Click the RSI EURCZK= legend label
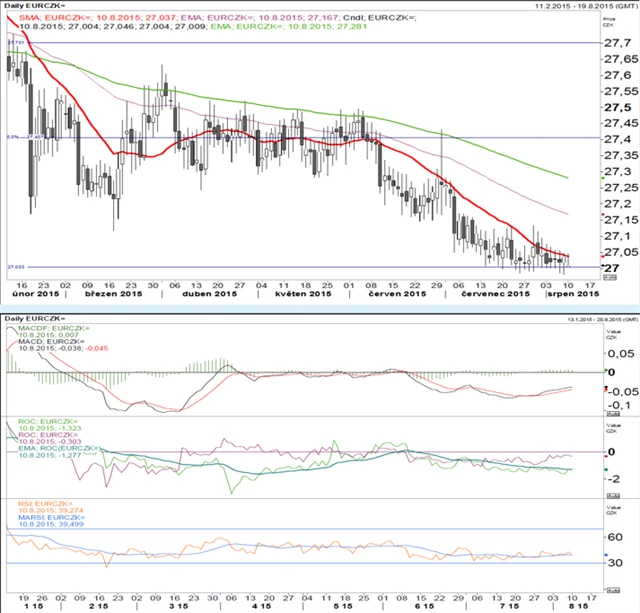Viewport: 640px width, 613px height. click(47, 505)
